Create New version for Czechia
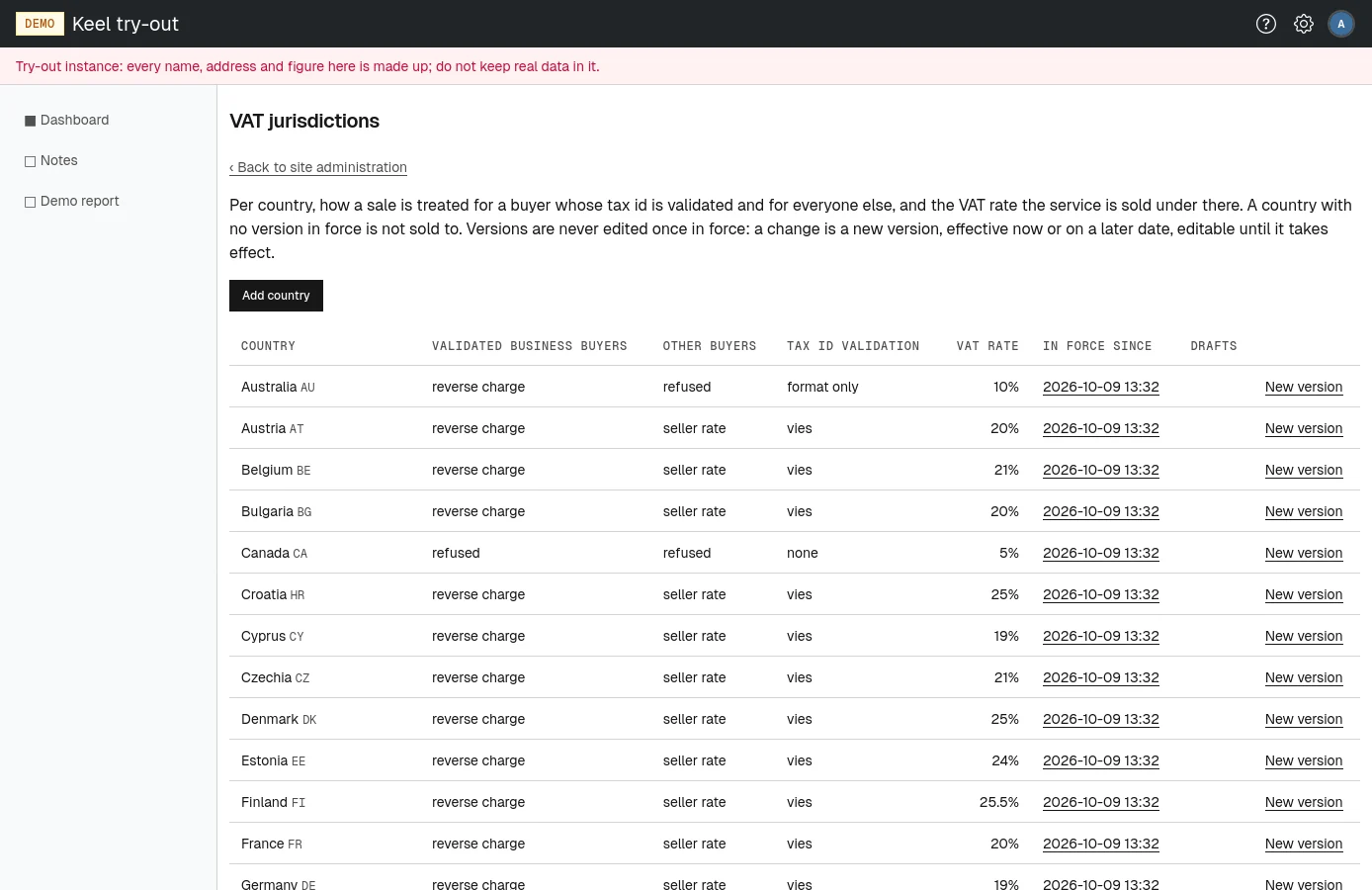 click(x=1304, y=677)
